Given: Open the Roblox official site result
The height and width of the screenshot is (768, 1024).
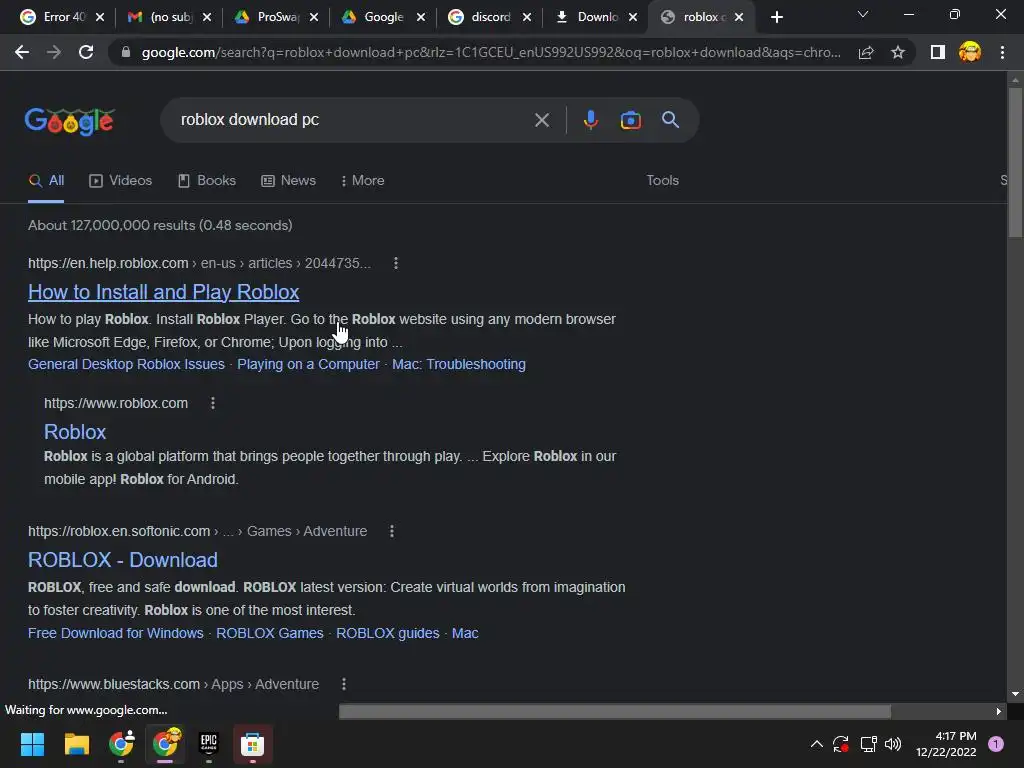Looking at the screenshot, I should point(74,432).
